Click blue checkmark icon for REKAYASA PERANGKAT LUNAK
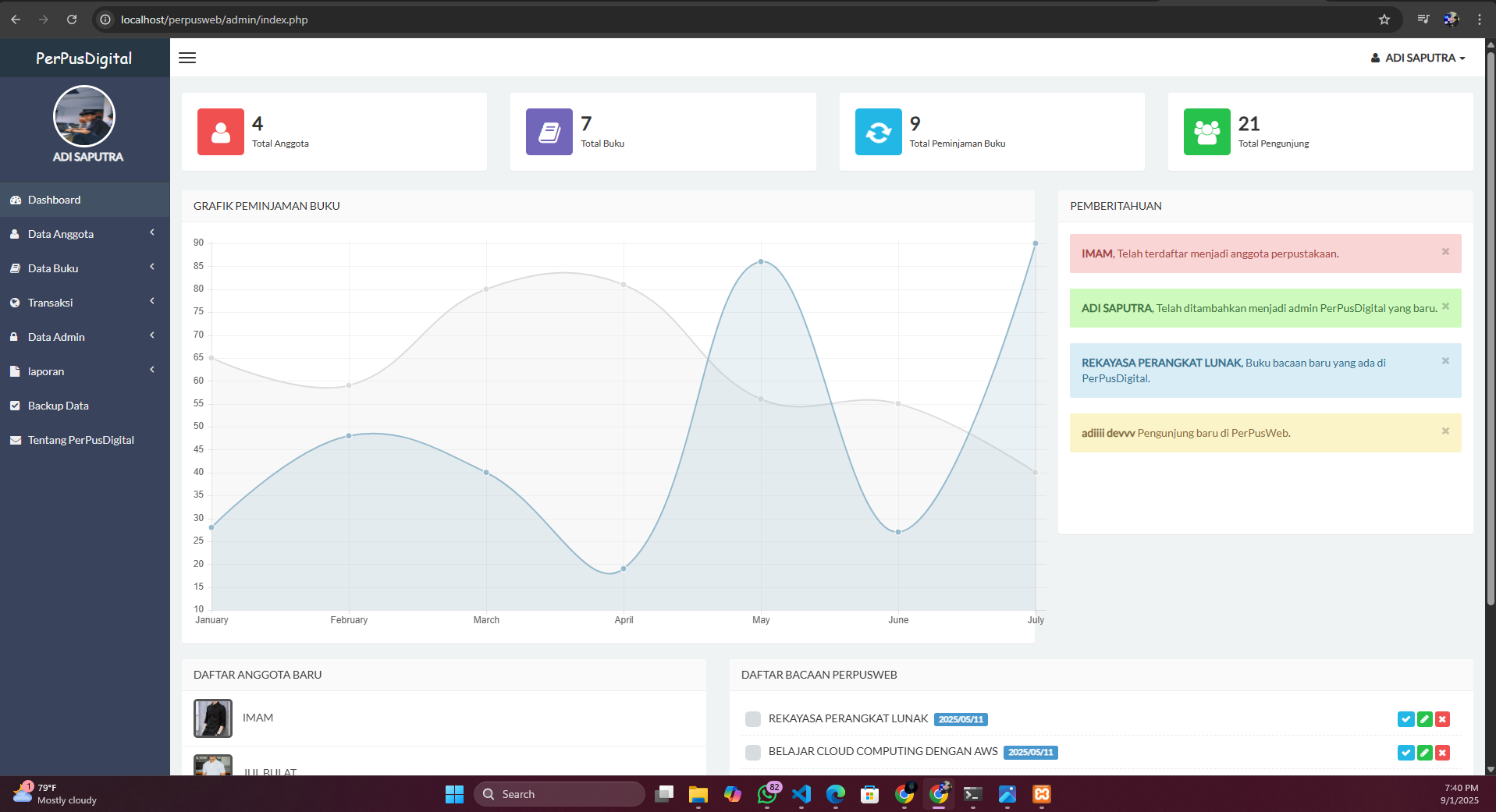1496x812 pixels. 1405,719
